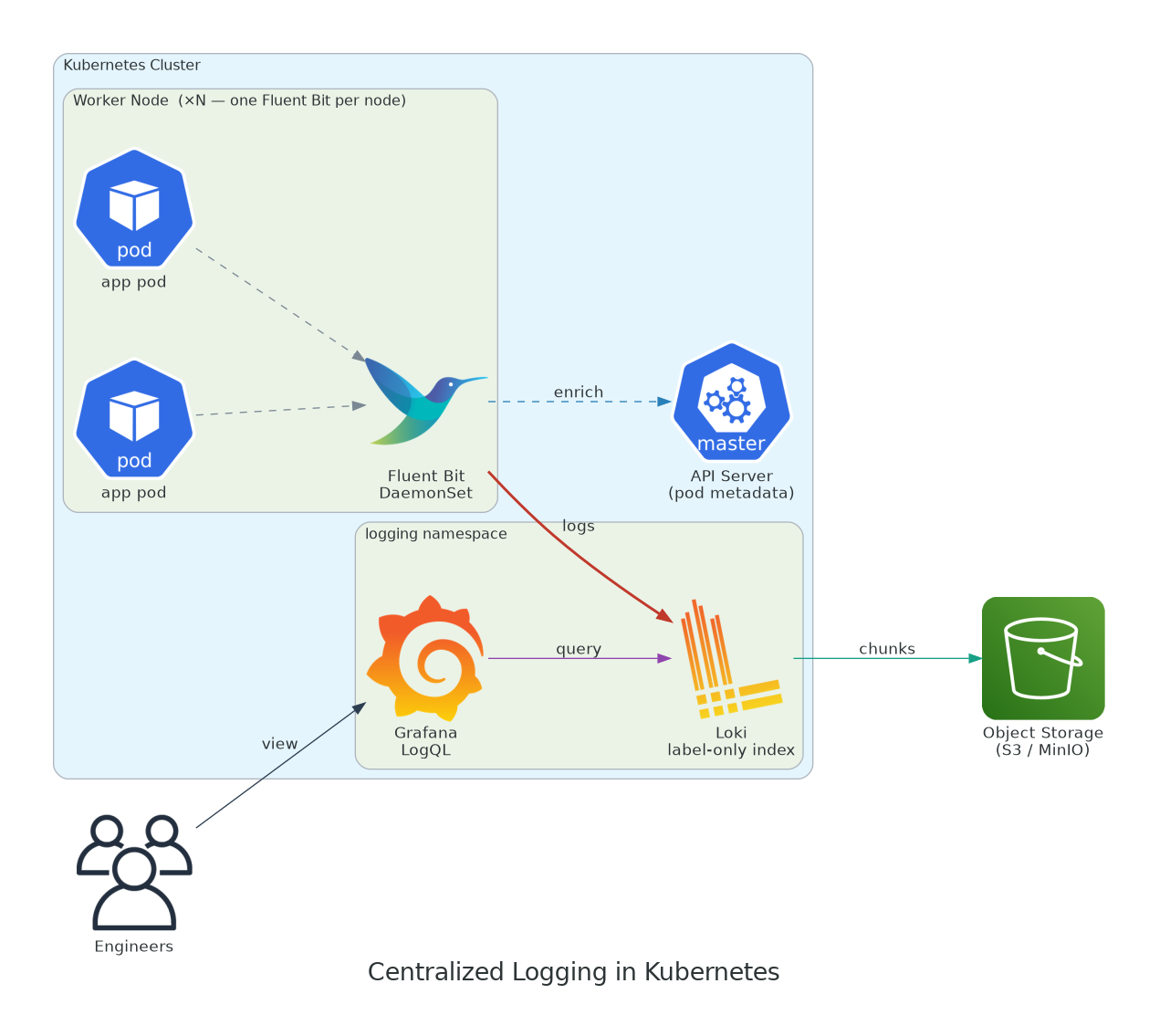The image size is (1149, 1036).
Task: Click the lower app pod icon
Action: click(x=134, y=419)
